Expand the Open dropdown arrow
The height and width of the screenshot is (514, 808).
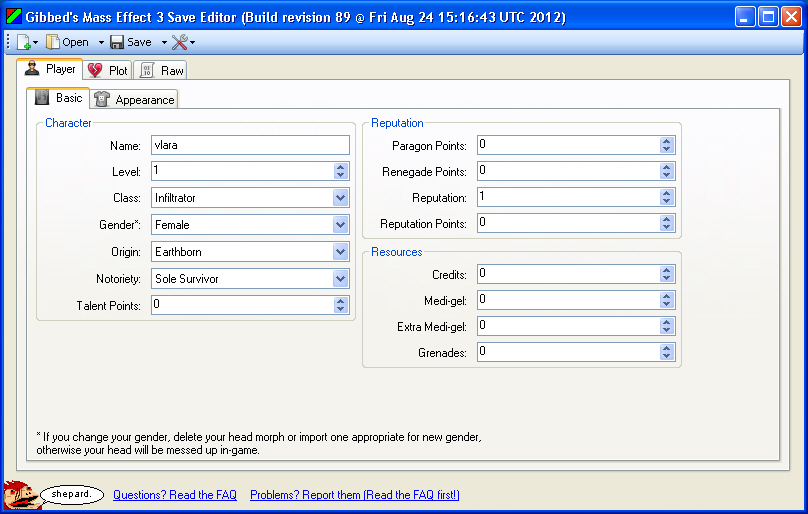point(101,42)
